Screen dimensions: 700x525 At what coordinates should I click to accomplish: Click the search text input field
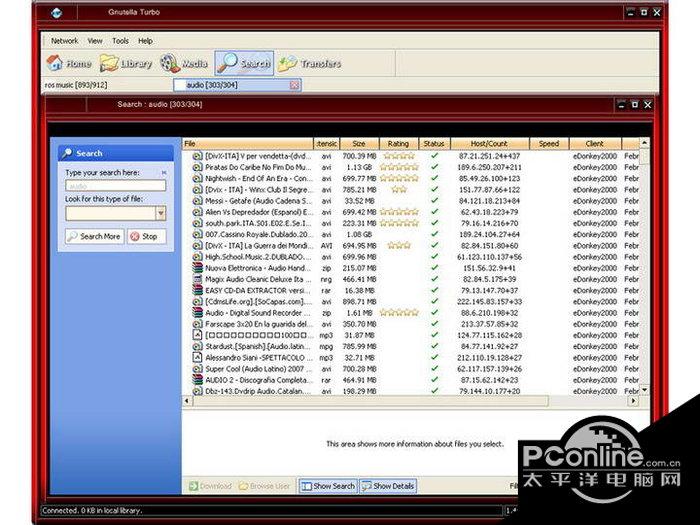pos(116,186)
